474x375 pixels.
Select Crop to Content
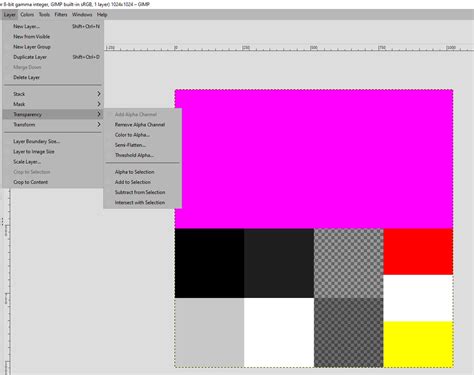point(53,182)
